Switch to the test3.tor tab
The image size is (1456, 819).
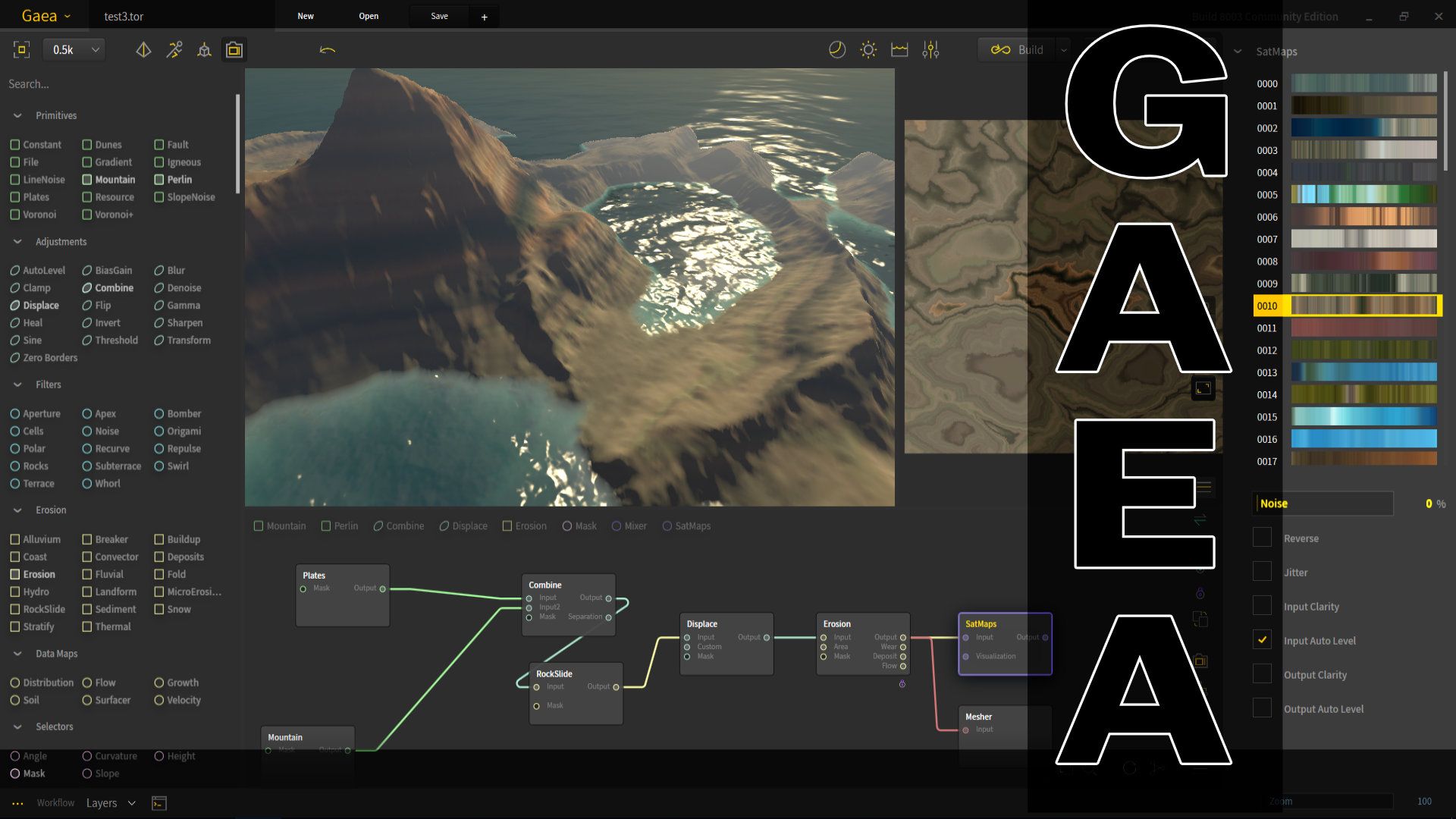(124, 17)
